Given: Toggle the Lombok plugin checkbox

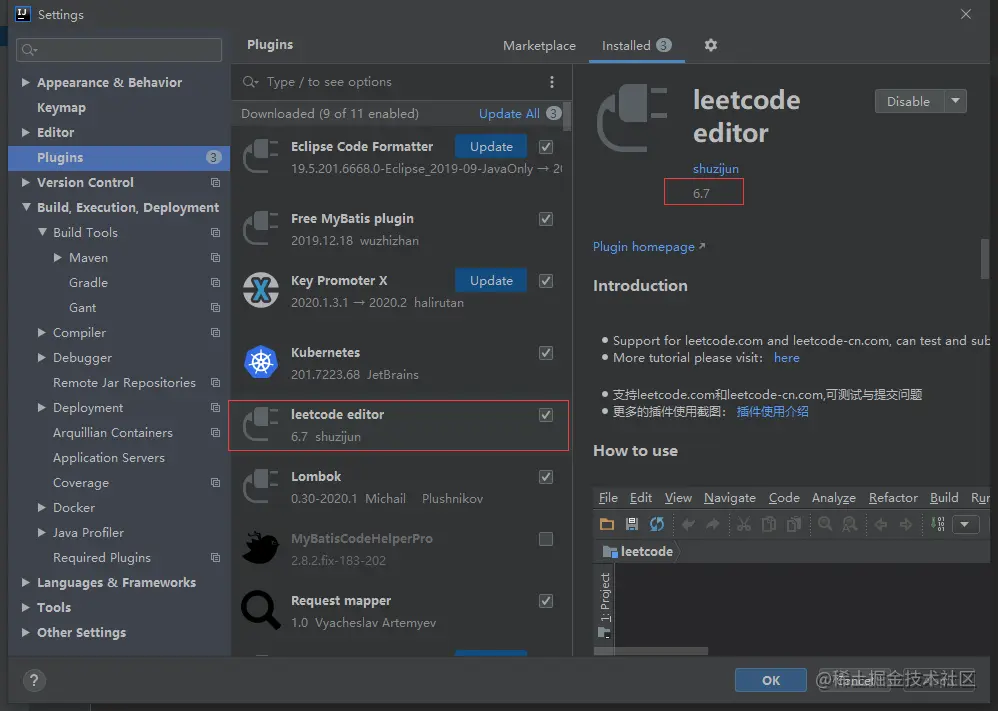Looking at the screenshot, I should [x=545, y=477].
